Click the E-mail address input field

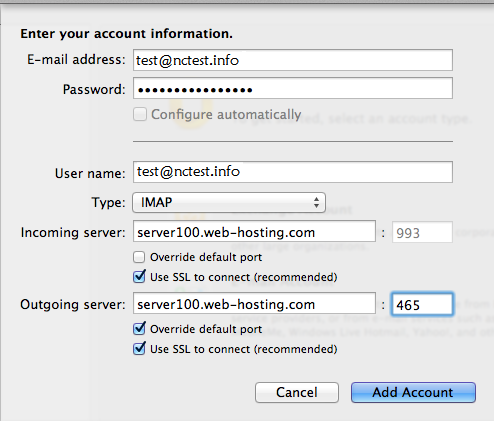(293, 60)
